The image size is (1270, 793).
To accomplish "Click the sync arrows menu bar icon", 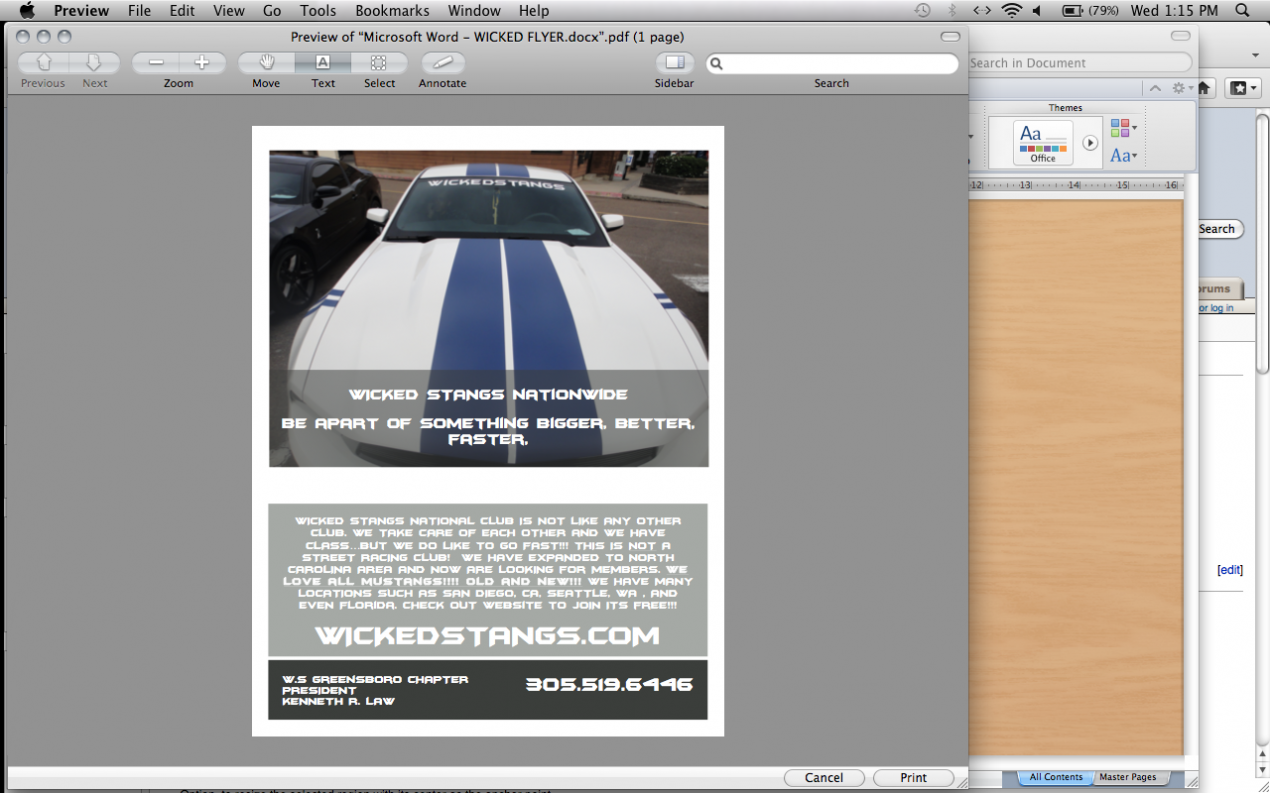I will pos(982,10).
